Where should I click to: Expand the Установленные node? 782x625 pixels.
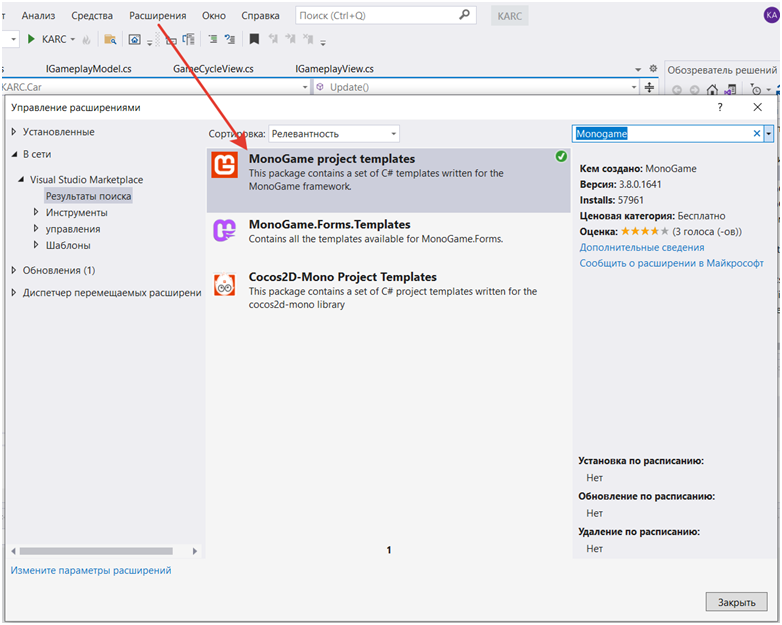coord(14,132)
